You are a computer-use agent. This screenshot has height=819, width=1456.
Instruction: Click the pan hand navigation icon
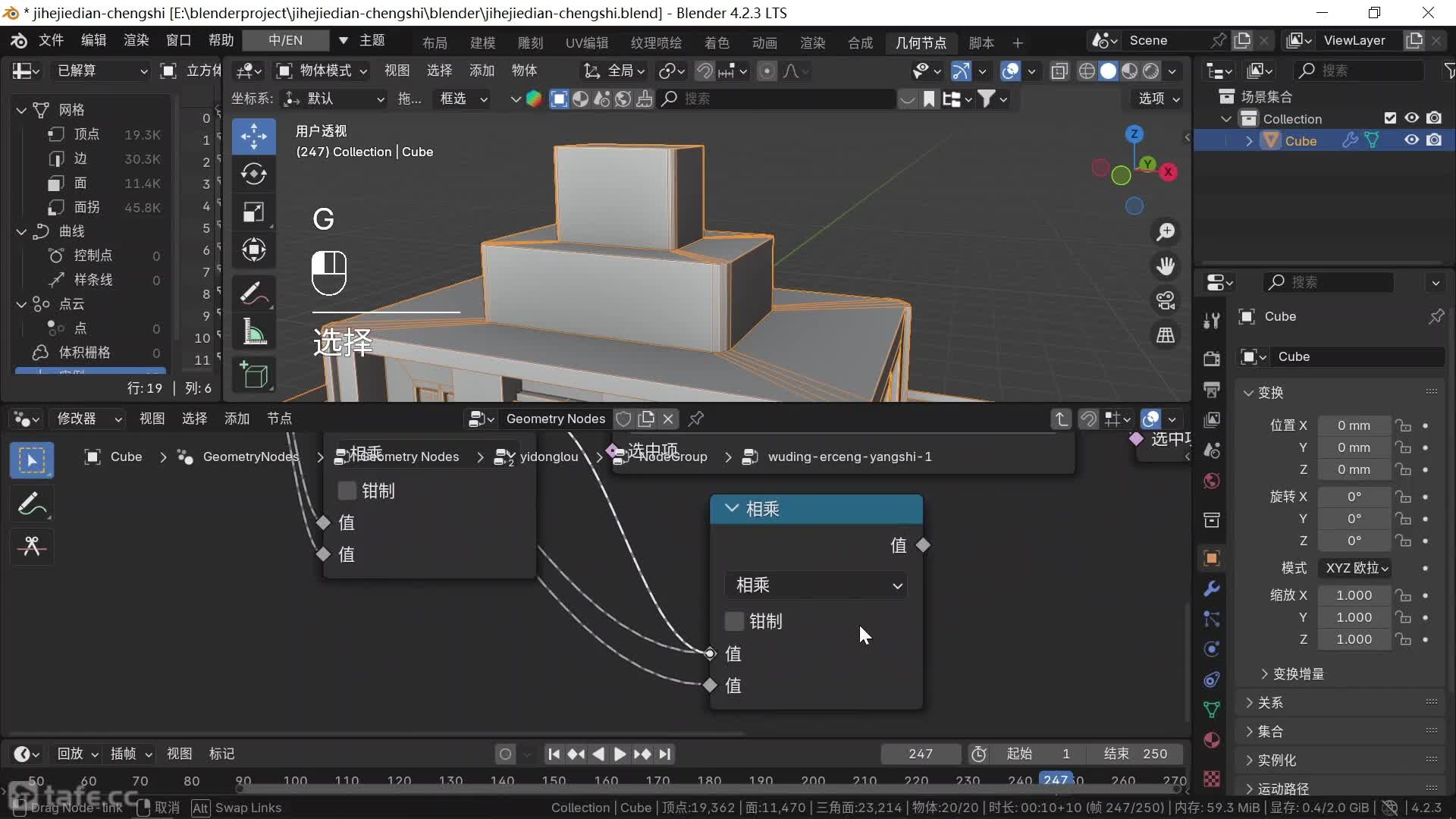1166,266
